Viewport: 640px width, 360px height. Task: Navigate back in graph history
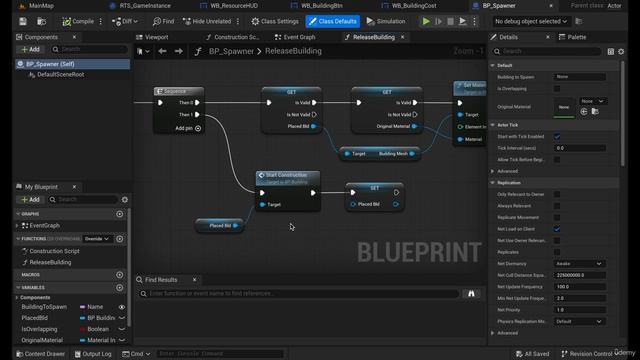(162, 51)
